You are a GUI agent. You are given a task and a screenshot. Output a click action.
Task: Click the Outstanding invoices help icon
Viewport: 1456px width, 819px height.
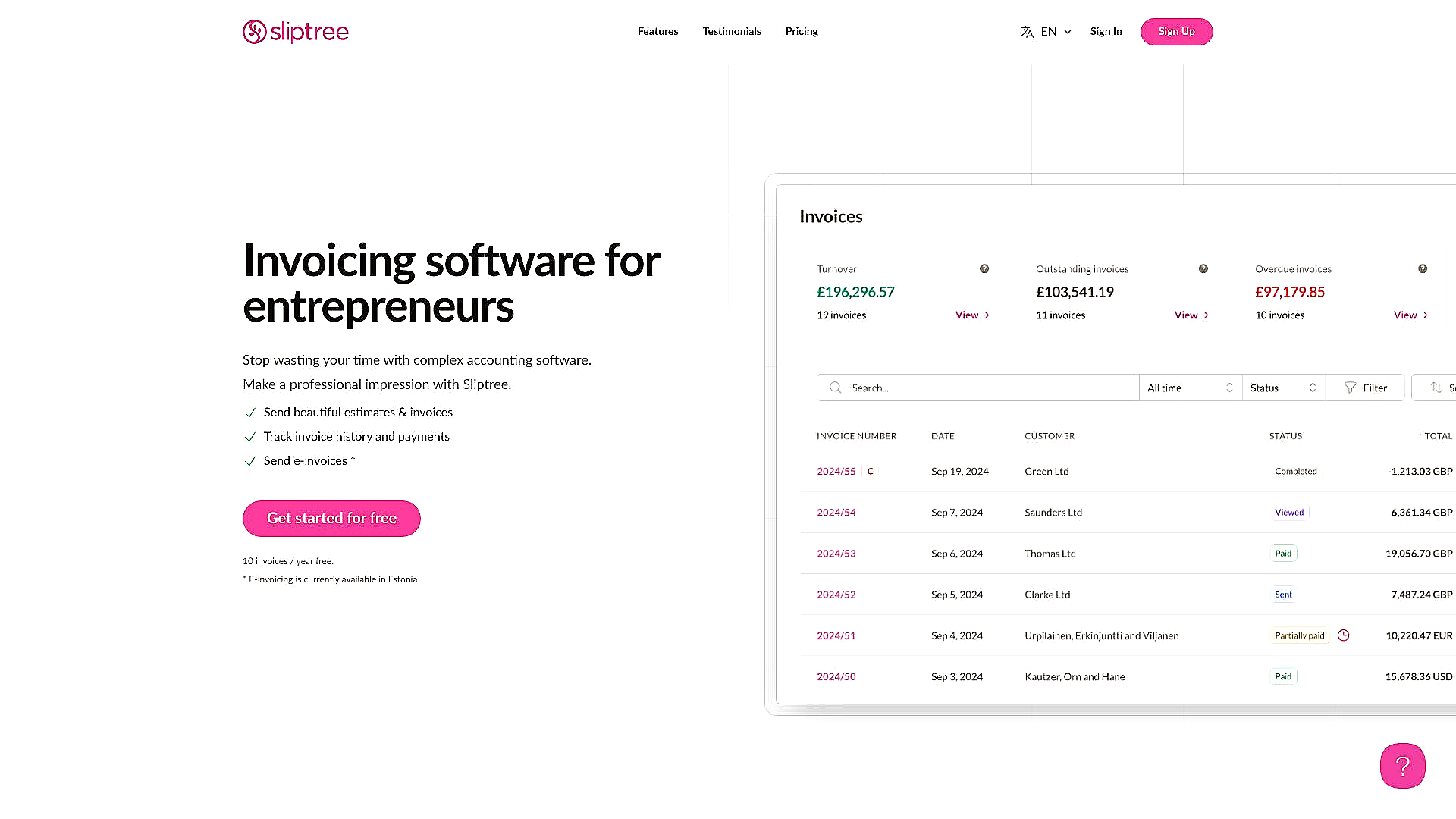tap(1203, 268)
